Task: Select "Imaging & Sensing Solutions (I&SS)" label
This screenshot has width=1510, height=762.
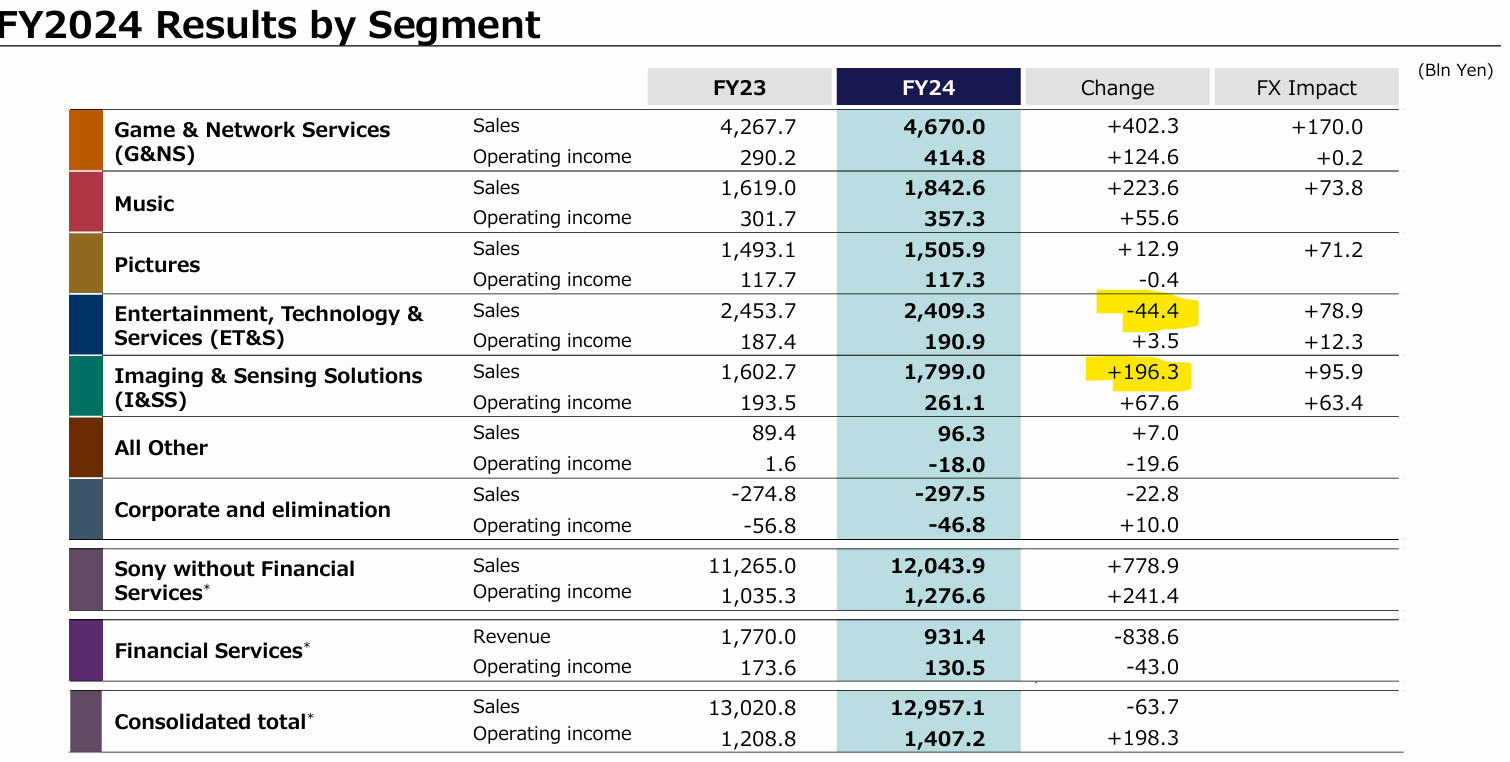Action: [268, 388]
